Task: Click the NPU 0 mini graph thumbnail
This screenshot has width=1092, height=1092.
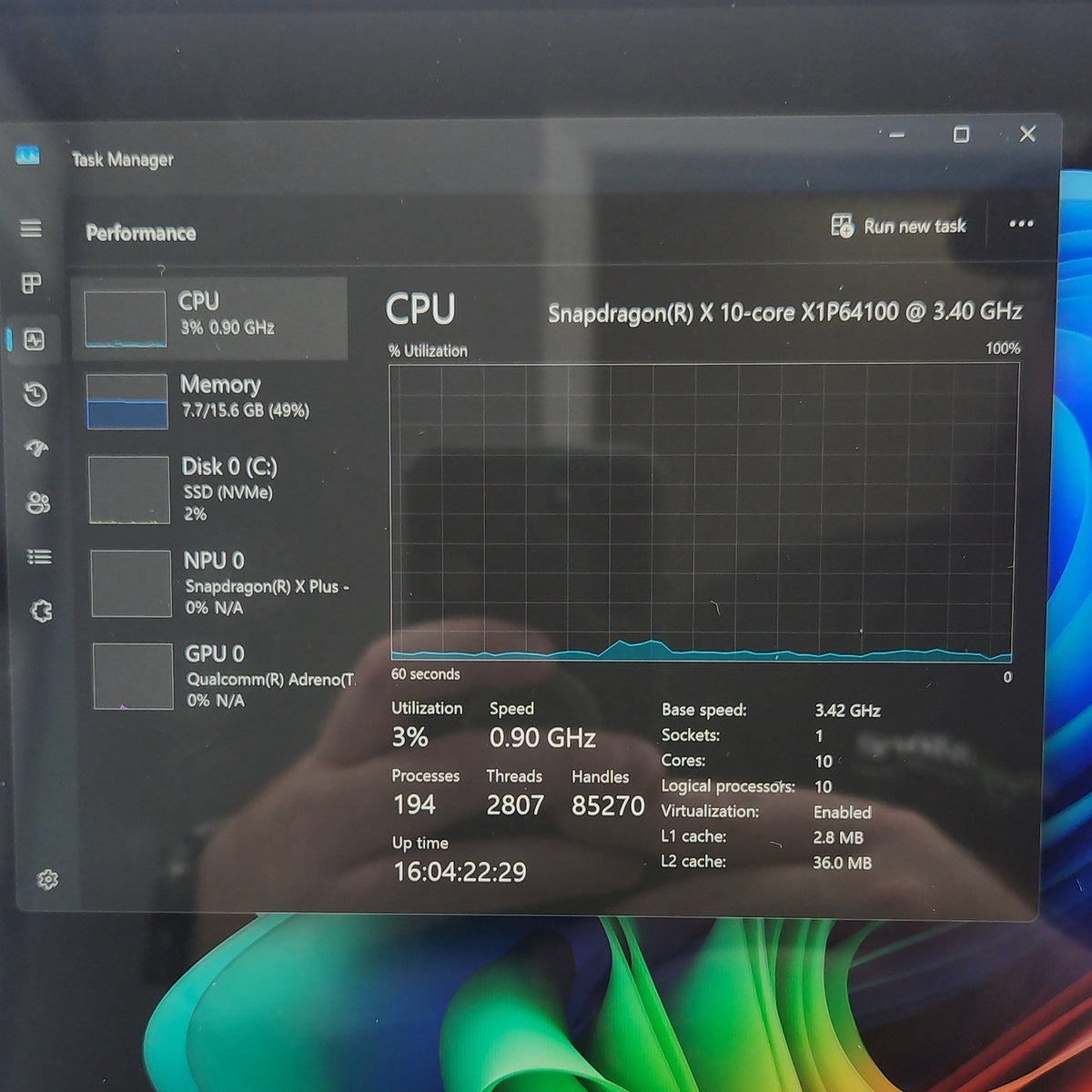Action: click(x=131, y=583)
